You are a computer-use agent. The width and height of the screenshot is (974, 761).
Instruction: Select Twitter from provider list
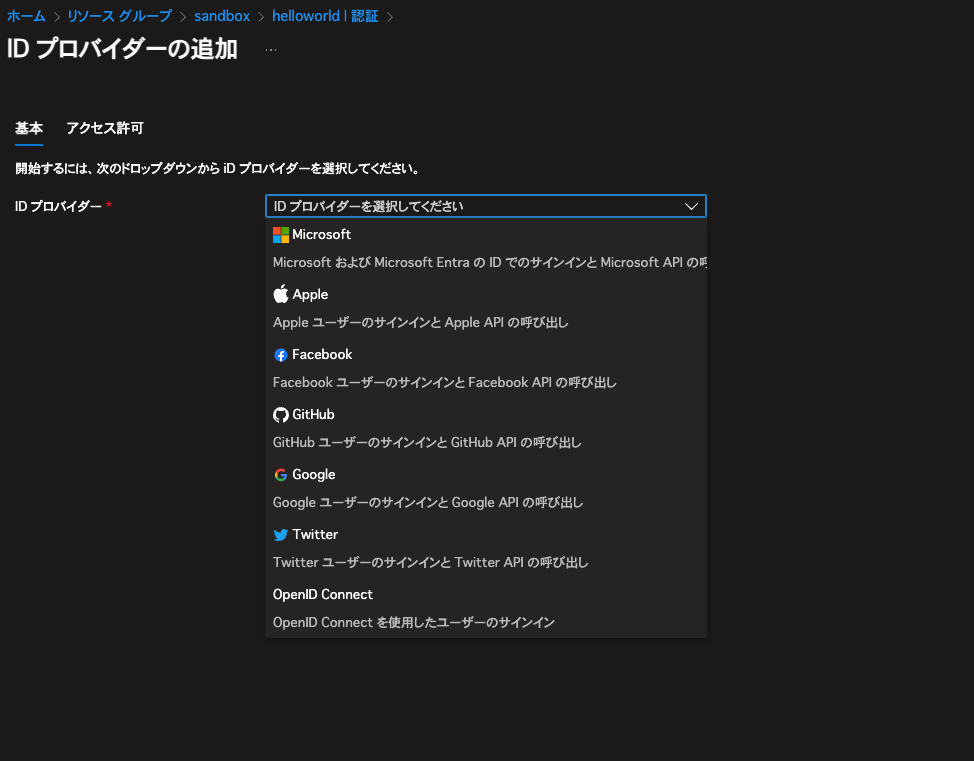[x=486, y=549]
